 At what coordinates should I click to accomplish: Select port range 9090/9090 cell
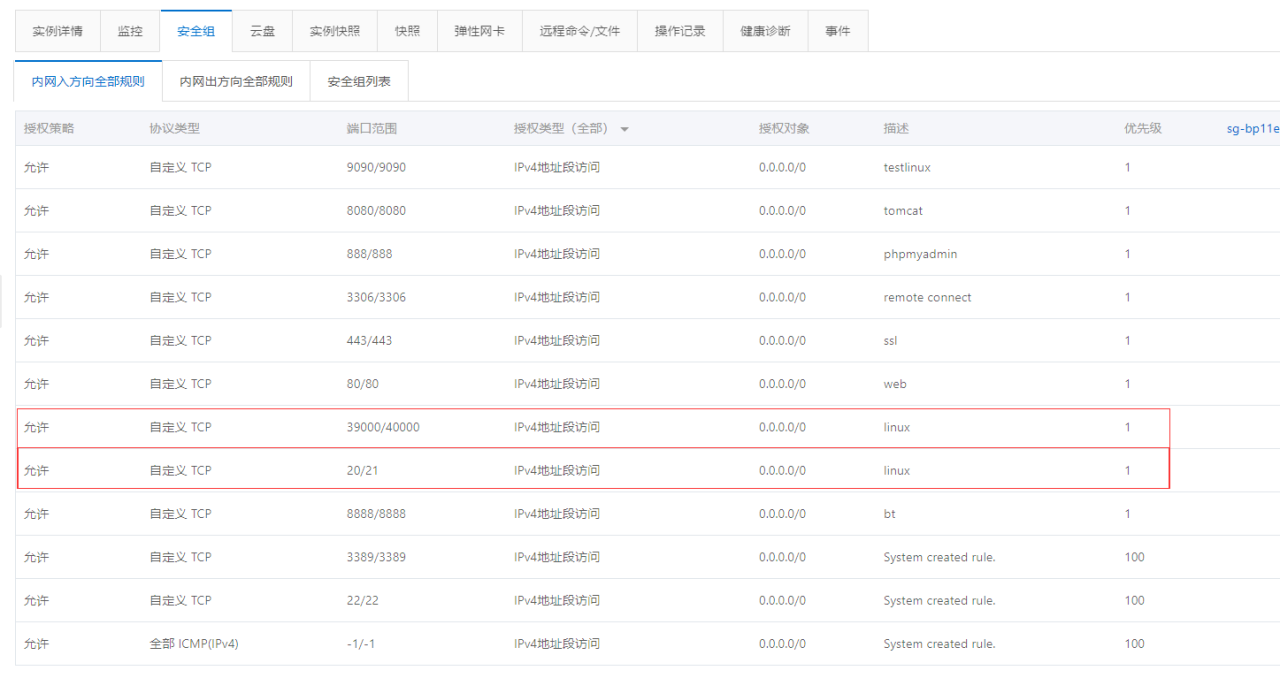coord(376,167)
